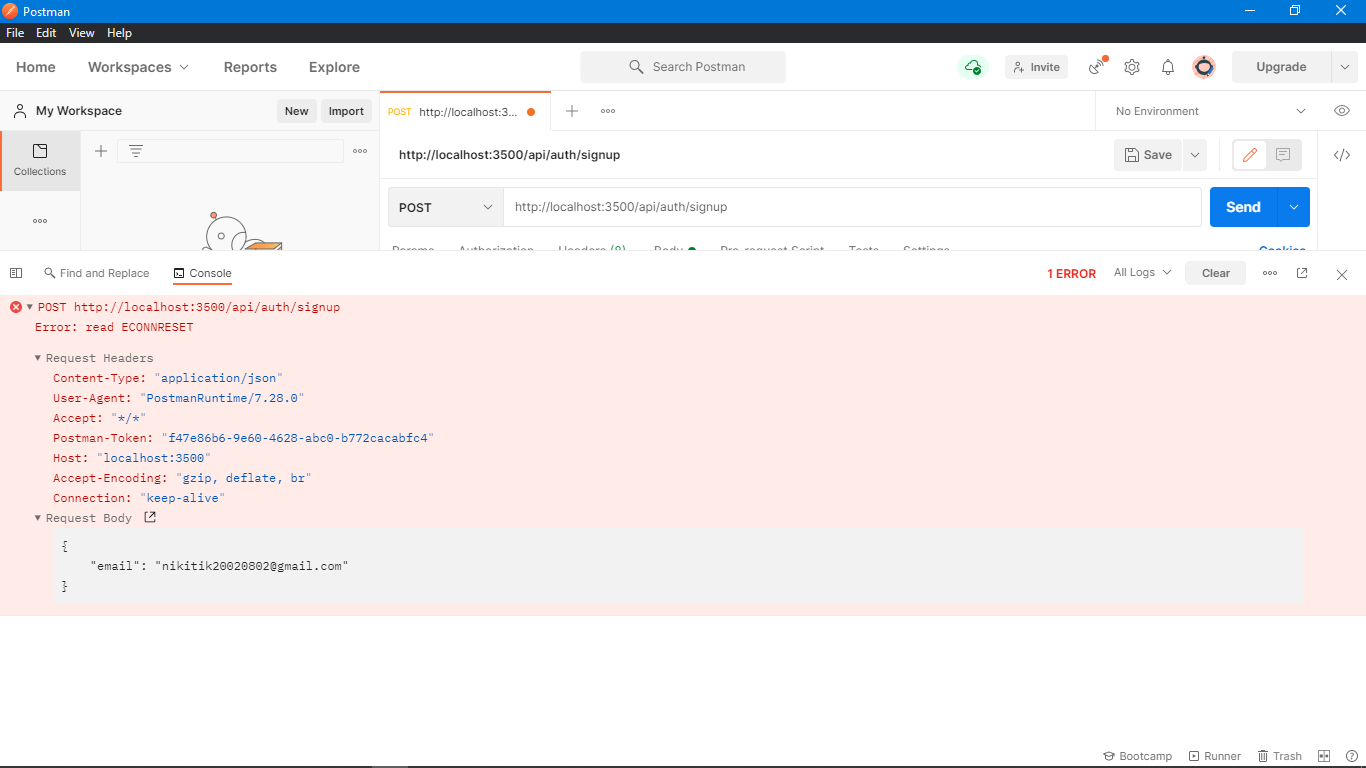Viewport: 1366px width, 768px height.
Task: Collapse the POST log entry triangle
Action: (30, 307)
